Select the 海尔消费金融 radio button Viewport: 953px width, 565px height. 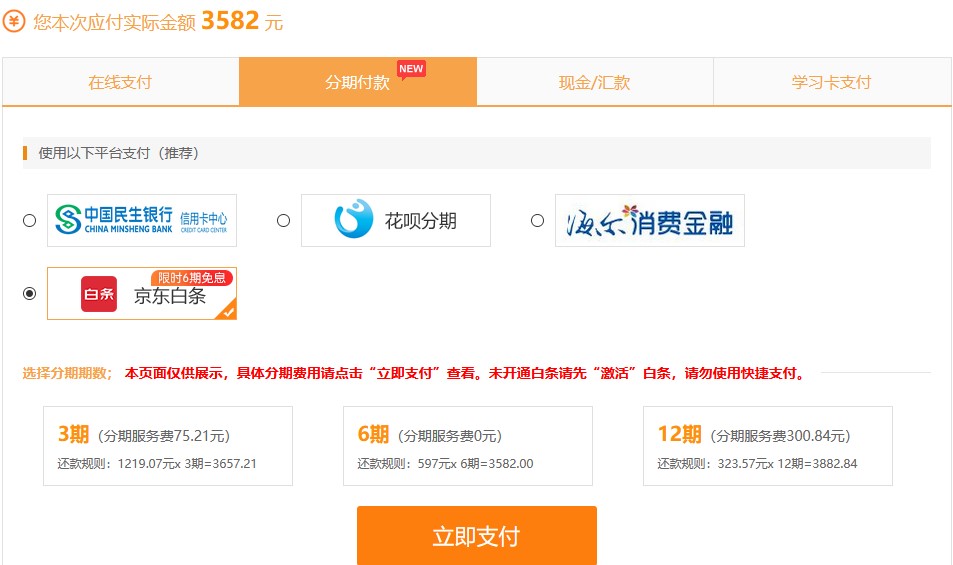click(x=537, y=220)
